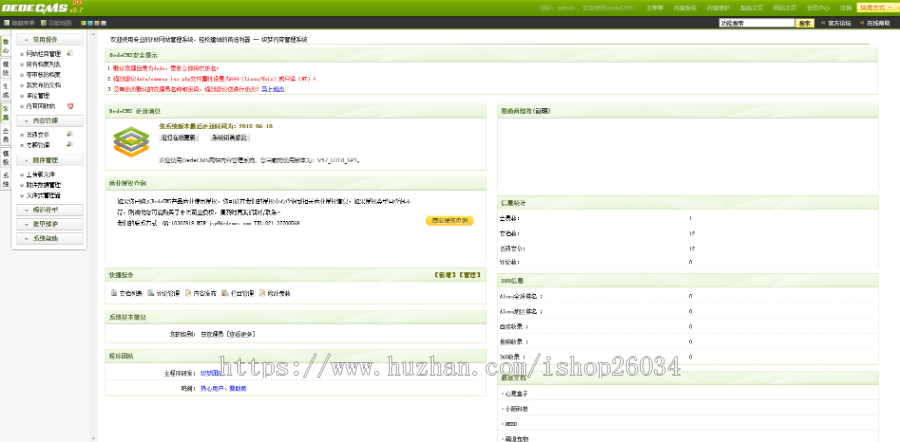
Task: Click the sidebar scroll-up arrow
Action: (94, 36)
